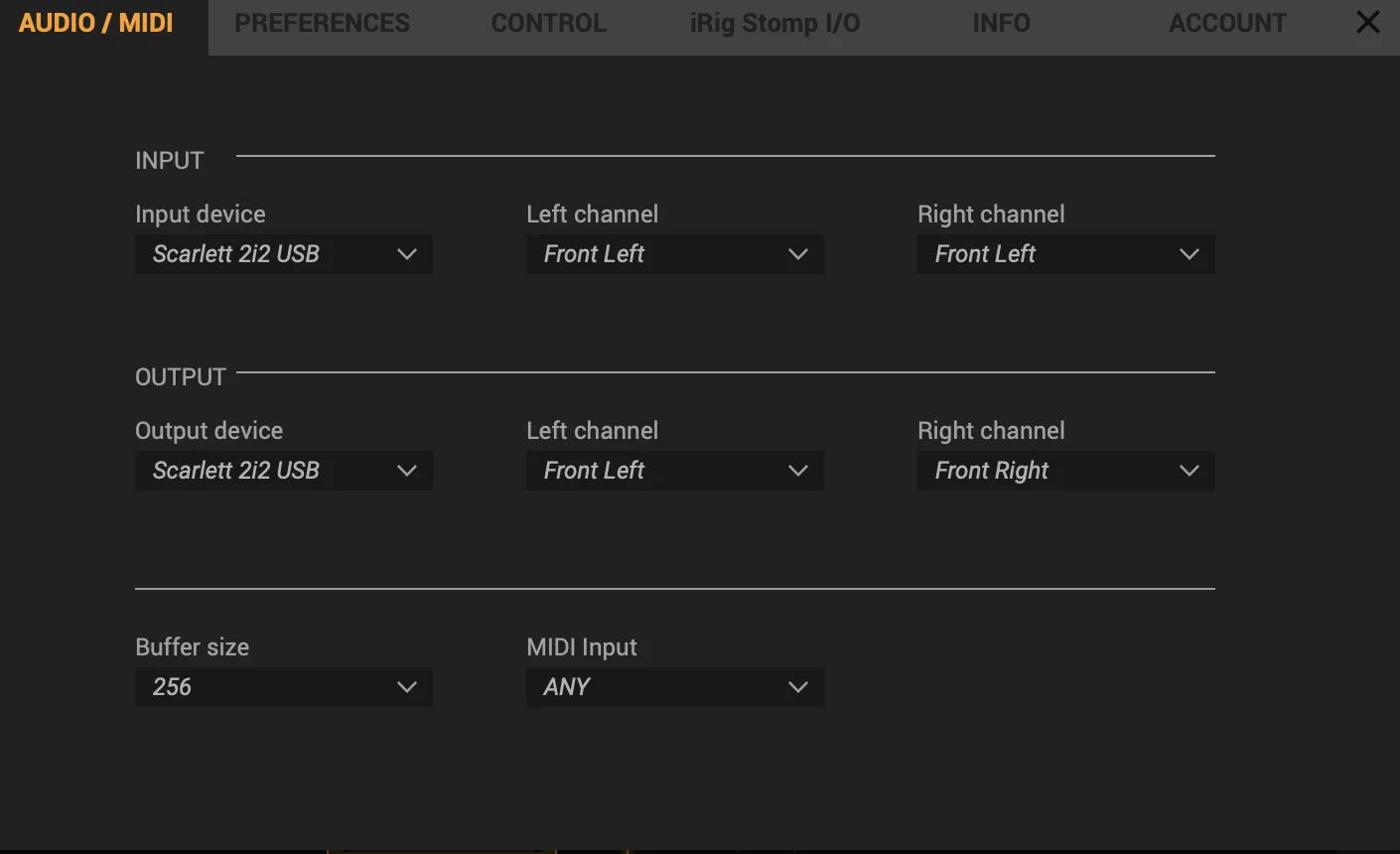The image size is (1400, 854).
Task: Click the chevron on the Buffer size selector
Action: 406,686
